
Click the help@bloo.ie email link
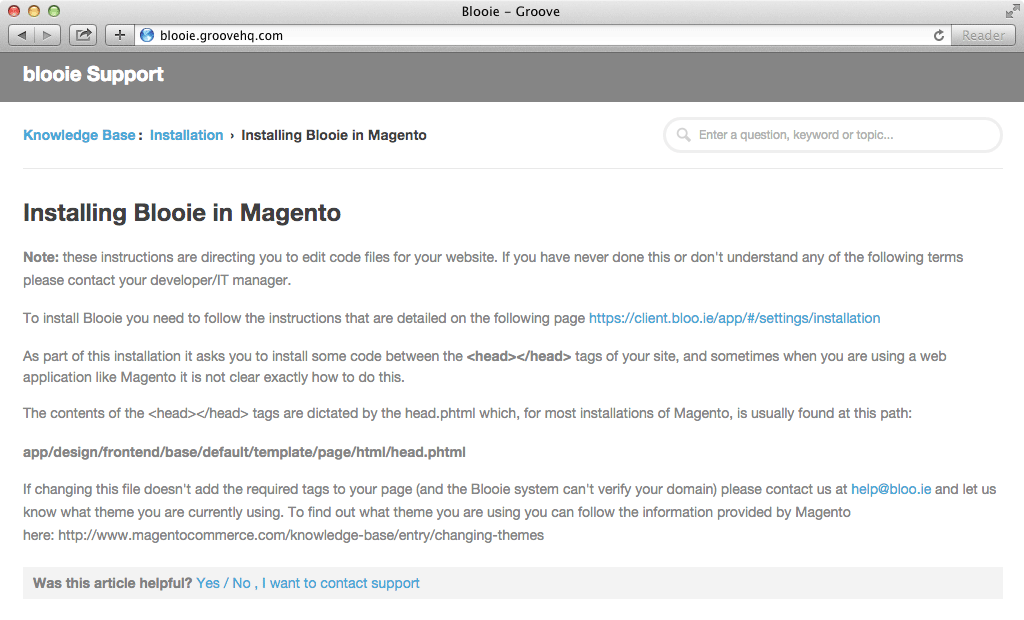(891, 489)
